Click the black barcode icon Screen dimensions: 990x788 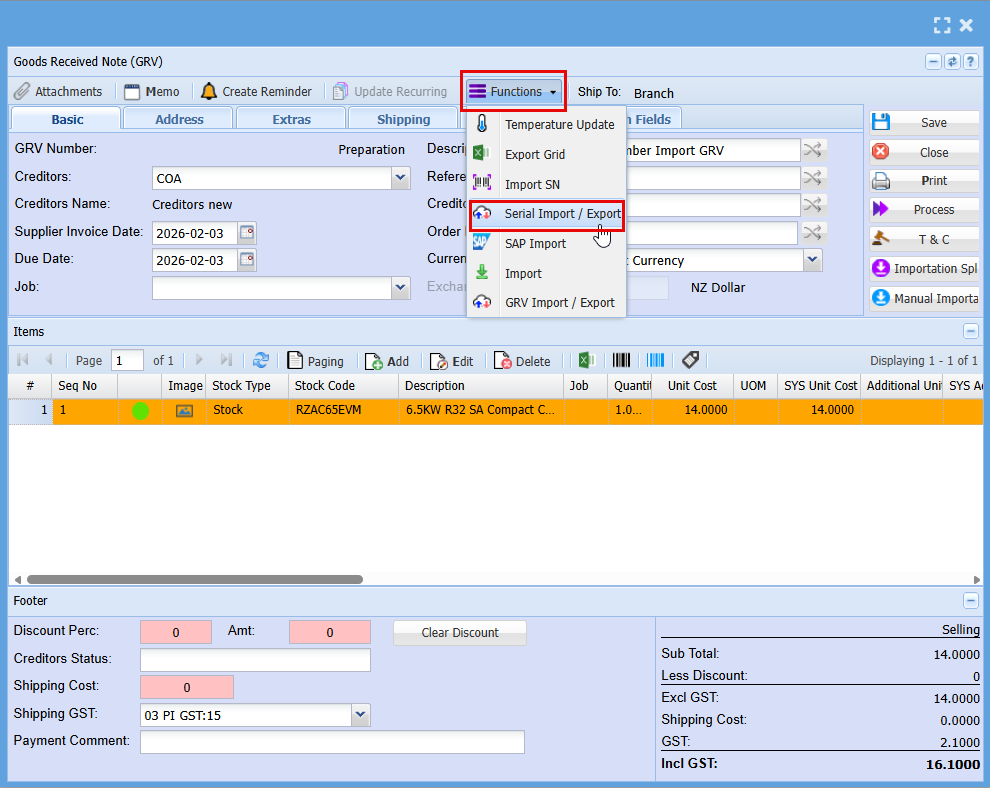622,361
